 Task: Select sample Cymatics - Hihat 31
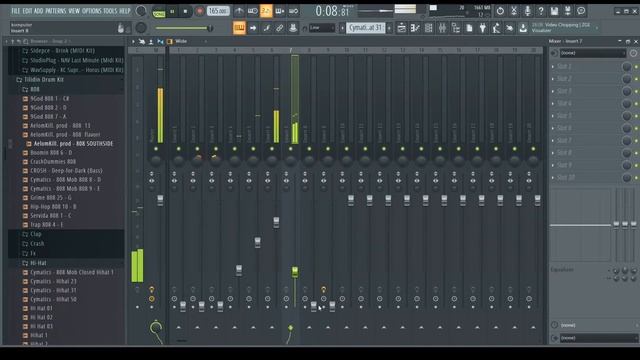click(x=53, y=290)
